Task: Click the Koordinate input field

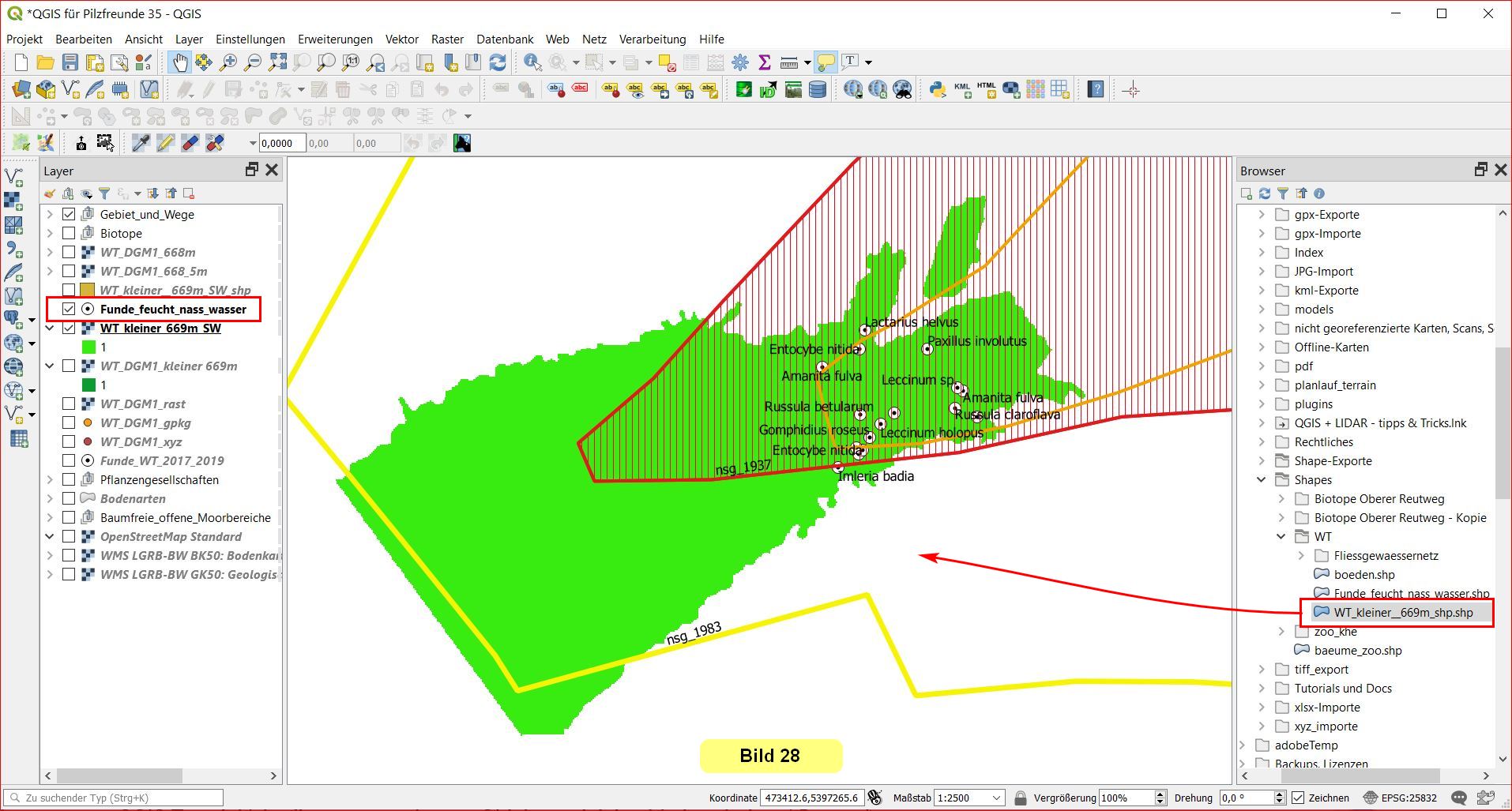Action: 811,798
